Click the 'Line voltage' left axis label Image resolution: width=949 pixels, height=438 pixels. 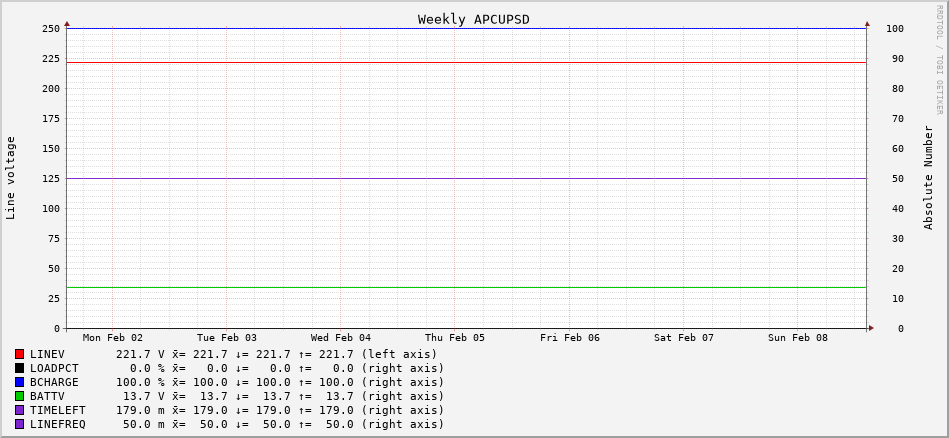point(10,178)
